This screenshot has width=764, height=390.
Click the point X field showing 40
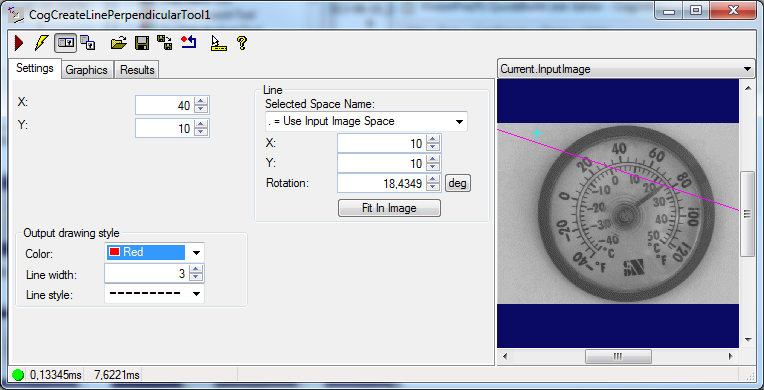165,105
